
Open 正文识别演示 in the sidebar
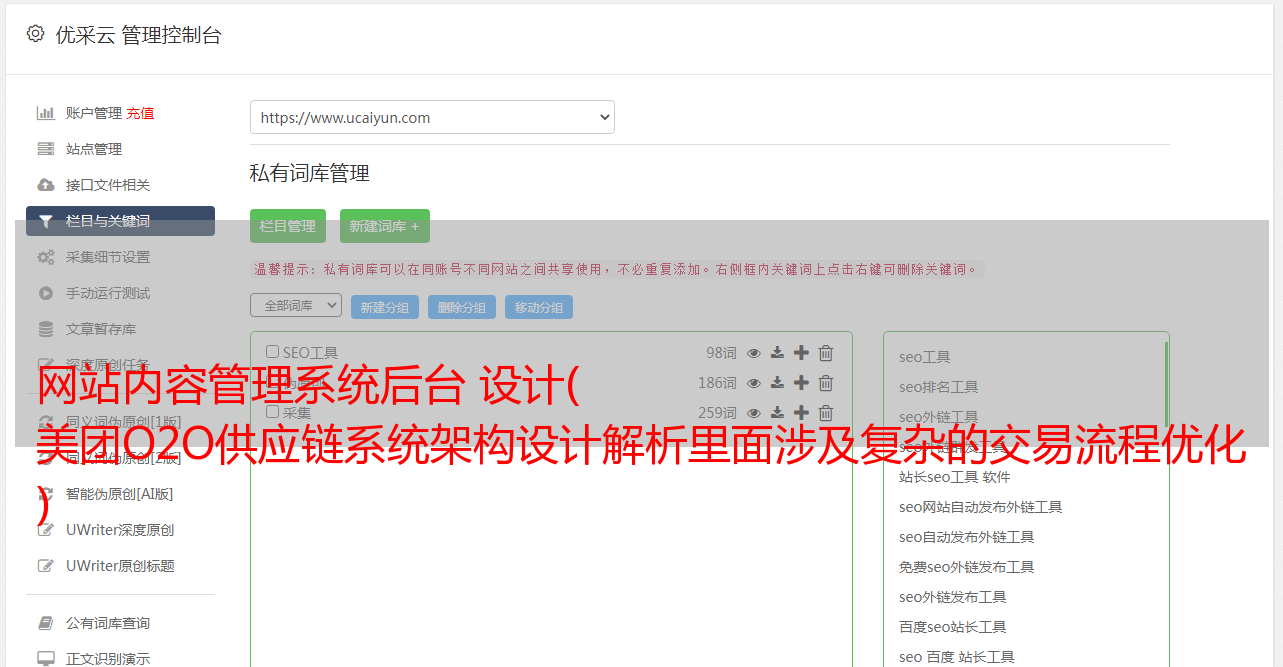tap(108, 659)
